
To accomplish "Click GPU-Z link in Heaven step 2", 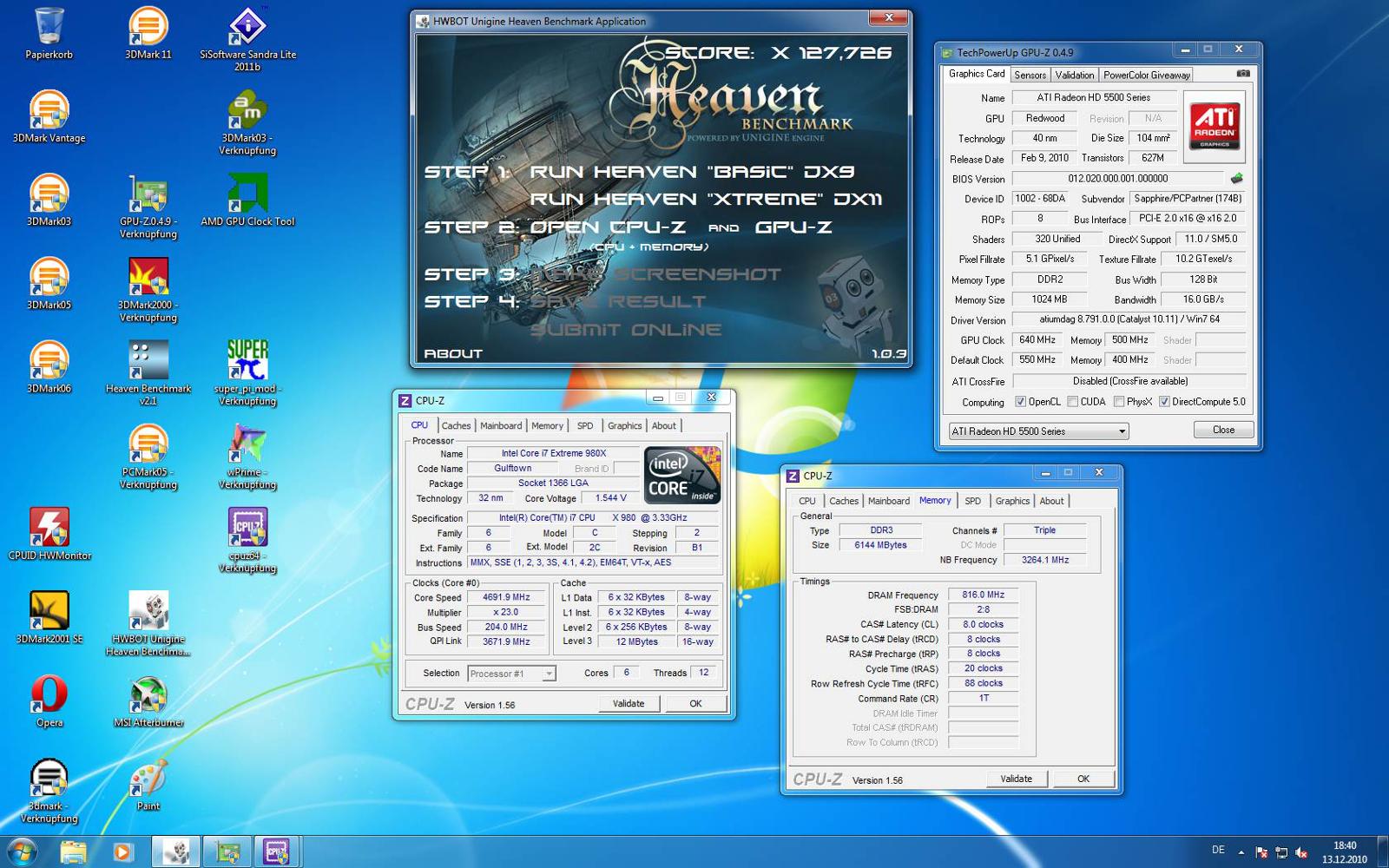I will point(793,227).
